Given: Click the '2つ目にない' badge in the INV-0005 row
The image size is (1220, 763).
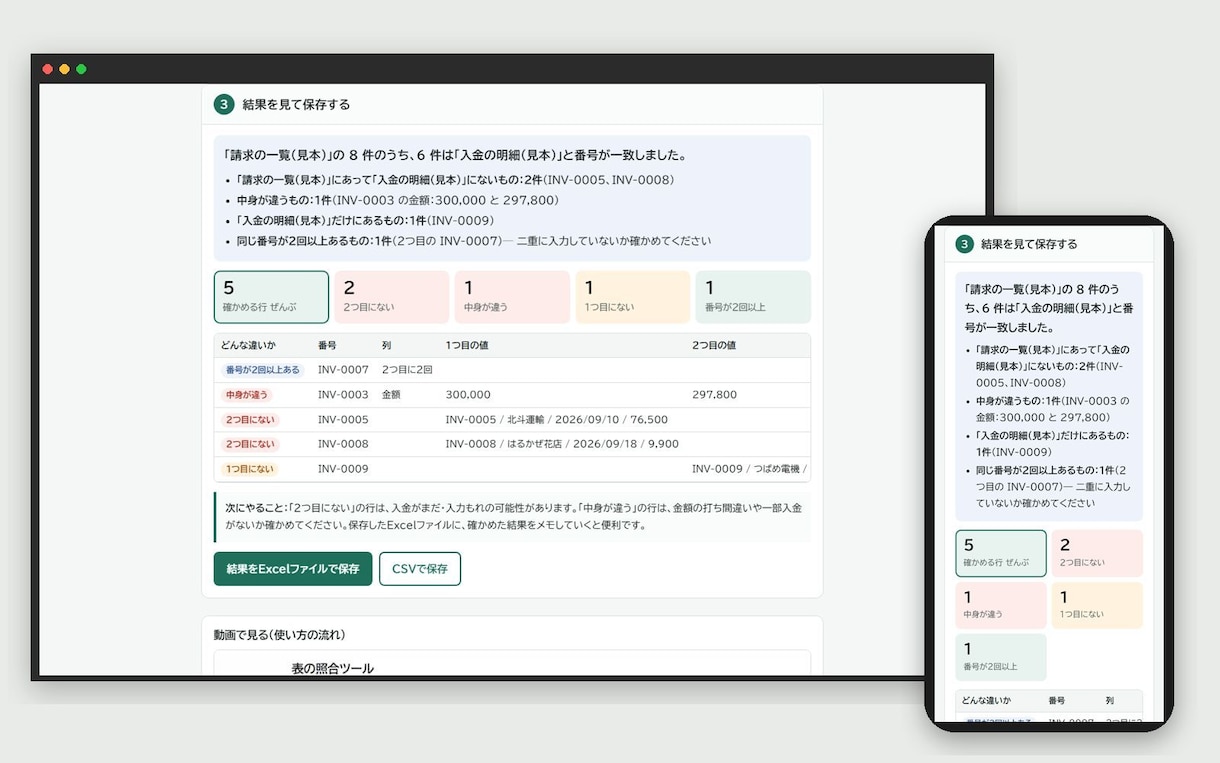Looking at the screenshot, I should click(x=250, y=420).
